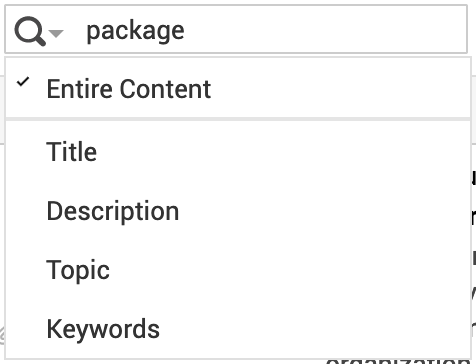Image resolution: width=476 pixels, height=364 pixels.
Task: Keep Entire Content checked by clicking its label
Action: click(x=129, y=89)
